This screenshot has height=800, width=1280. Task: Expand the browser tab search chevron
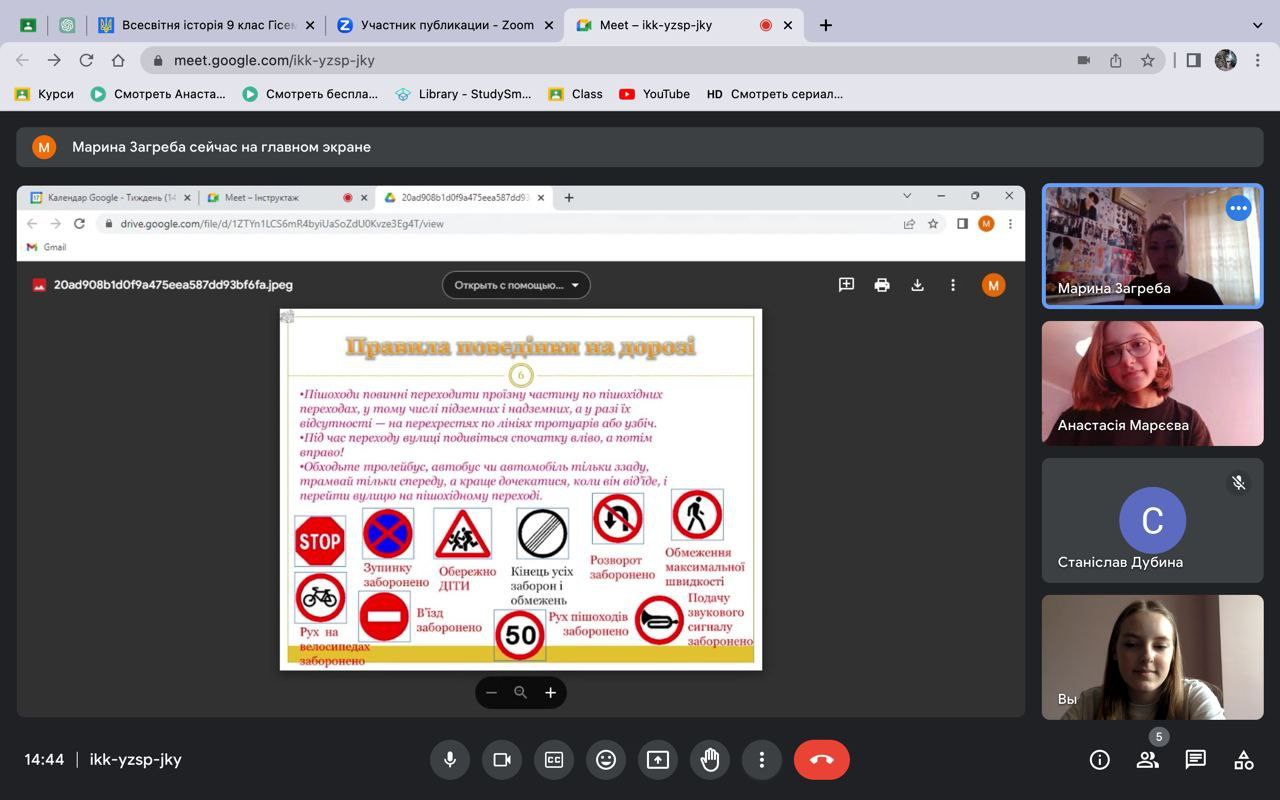pyautogui.click(x=1257, y=25)
